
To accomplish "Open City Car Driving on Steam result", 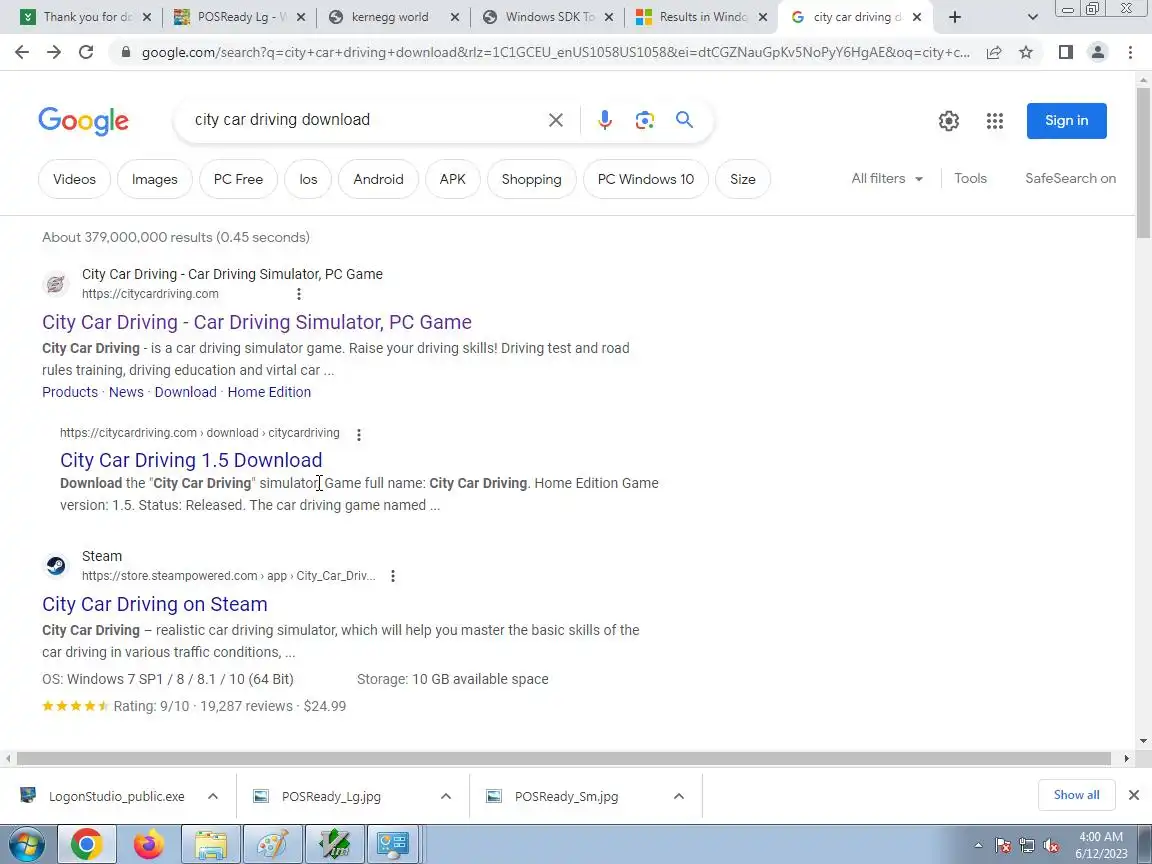I will click(154, 604).
